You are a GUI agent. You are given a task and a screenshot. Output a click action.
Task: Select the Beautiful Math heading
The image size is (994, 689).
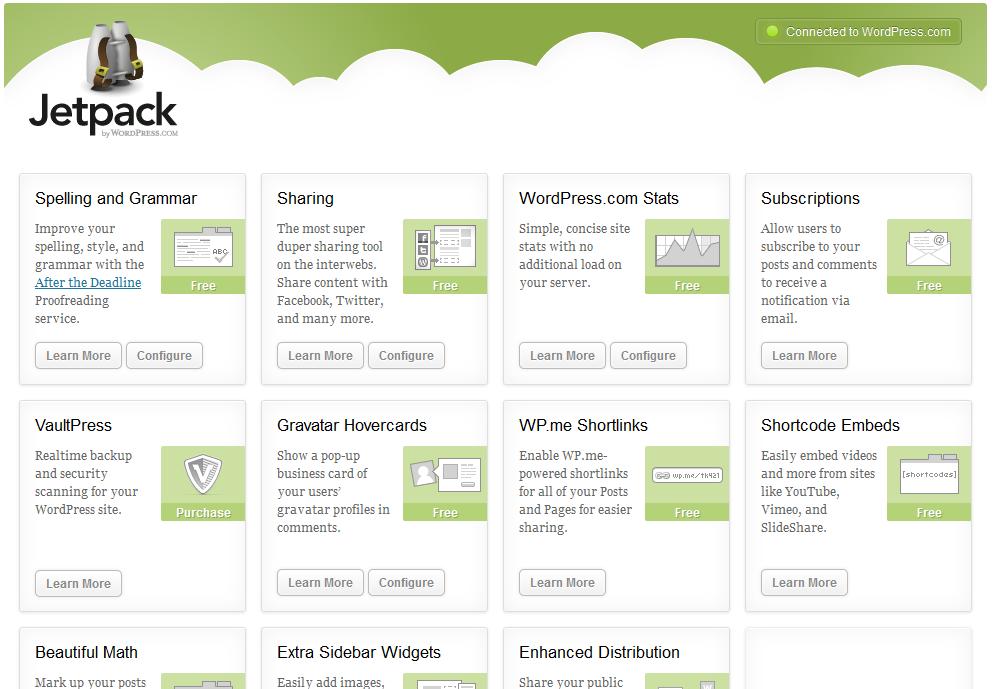pyautogui.click(x=86, y=652)
